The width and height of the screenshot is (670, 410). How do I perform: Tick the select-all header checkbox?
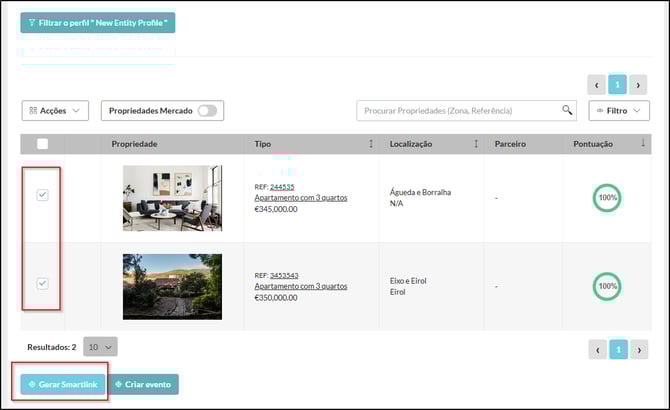pyautogui.click(x=42, y=144)
